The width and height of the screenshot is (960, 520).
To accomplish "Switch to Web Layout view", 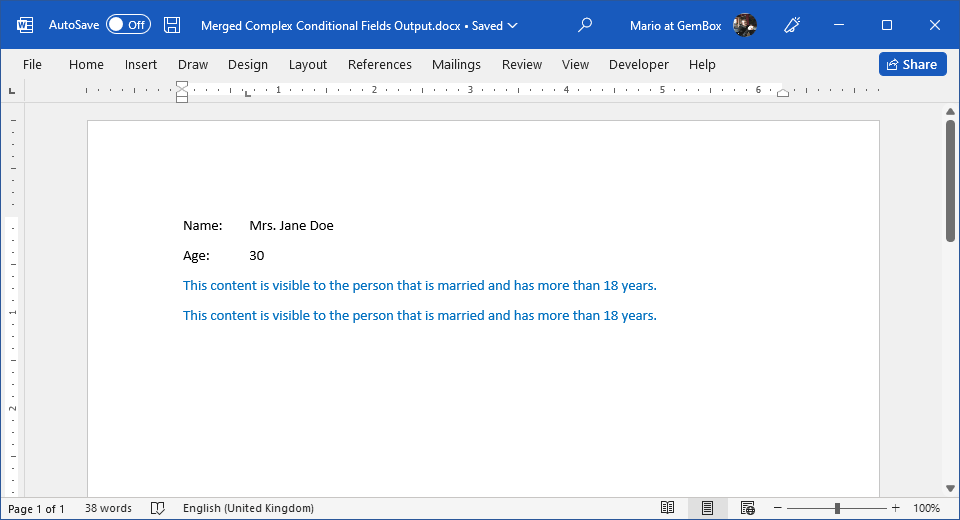I will click(747, 508).
